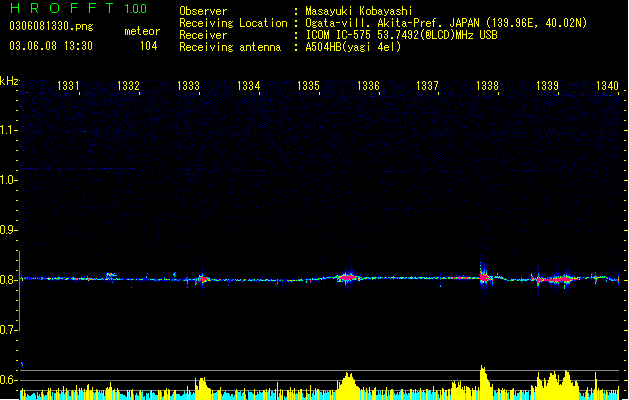Click the 1.0 kHz axis label
Viewport: 629px width, 400px height.
9,180
